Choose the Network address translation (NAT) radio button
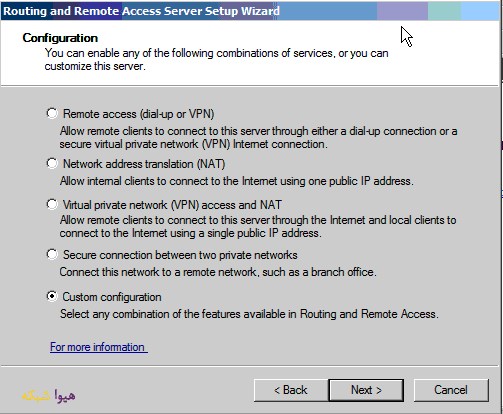 pyautogui.click(x=52, y=164)
